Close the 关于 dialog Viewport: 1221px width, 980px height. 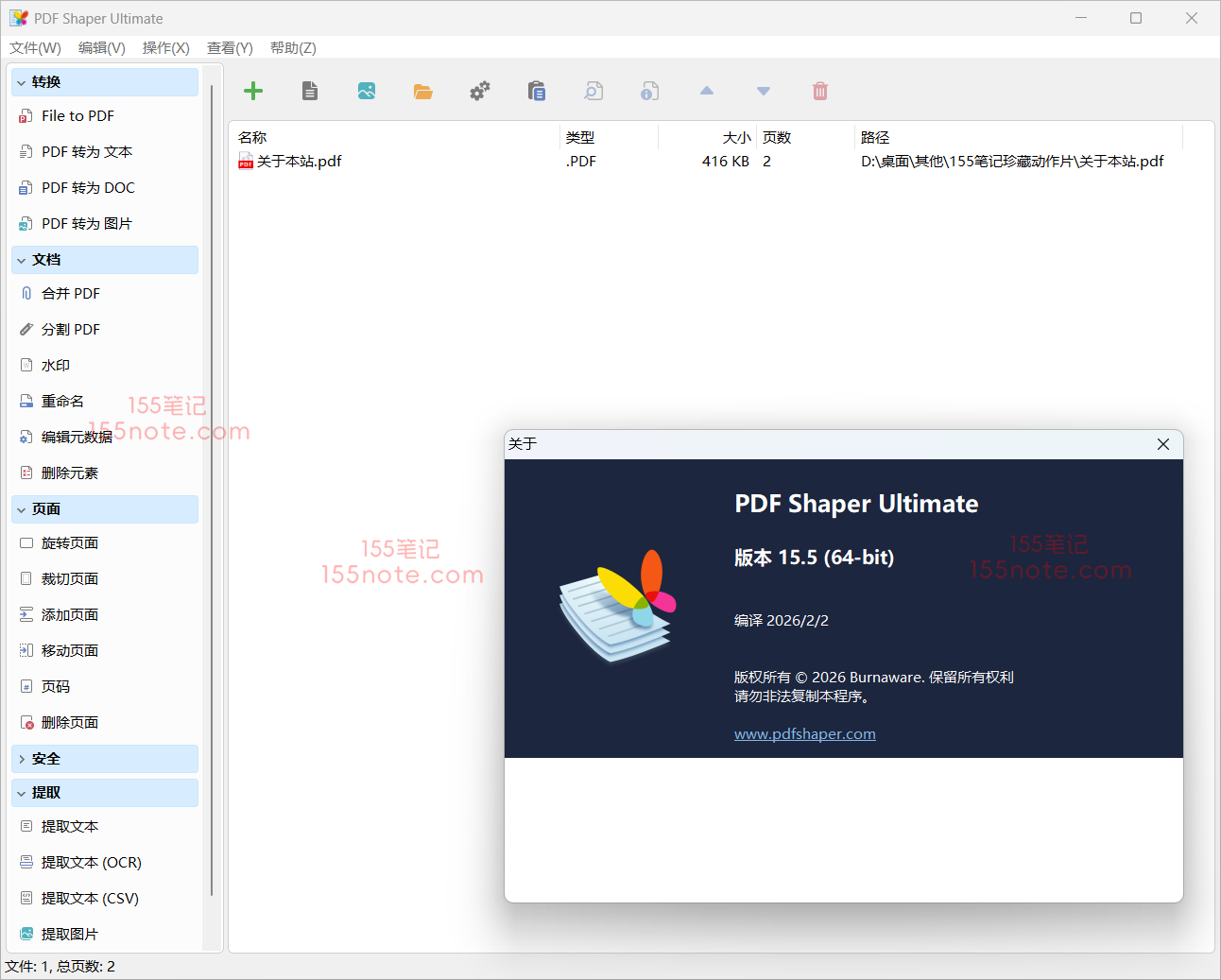pos(1163,444)
